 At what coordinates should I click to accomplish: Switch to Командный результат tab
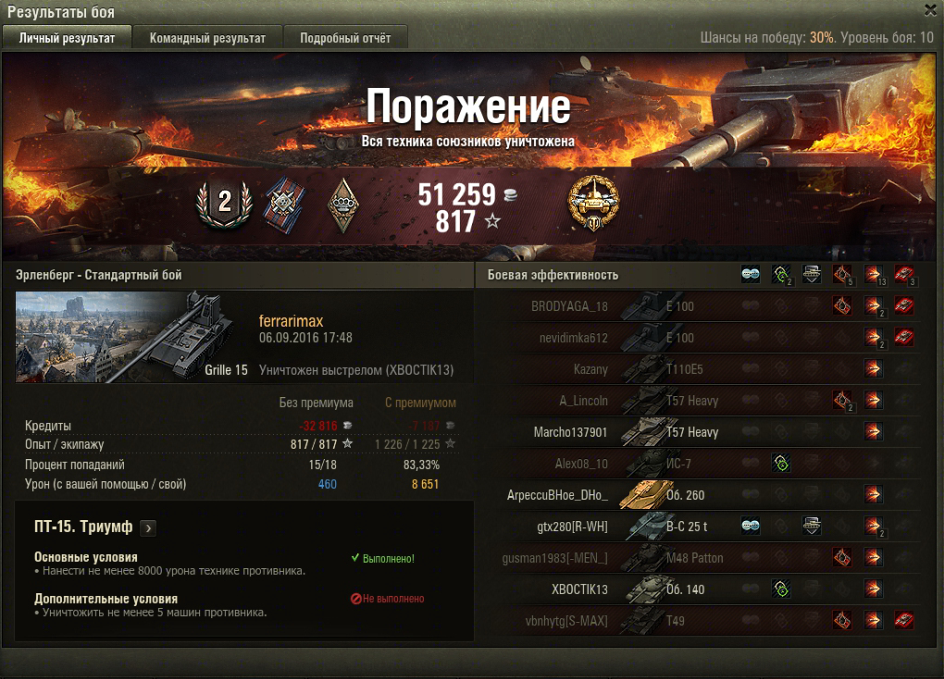click(x=207, y=38)
